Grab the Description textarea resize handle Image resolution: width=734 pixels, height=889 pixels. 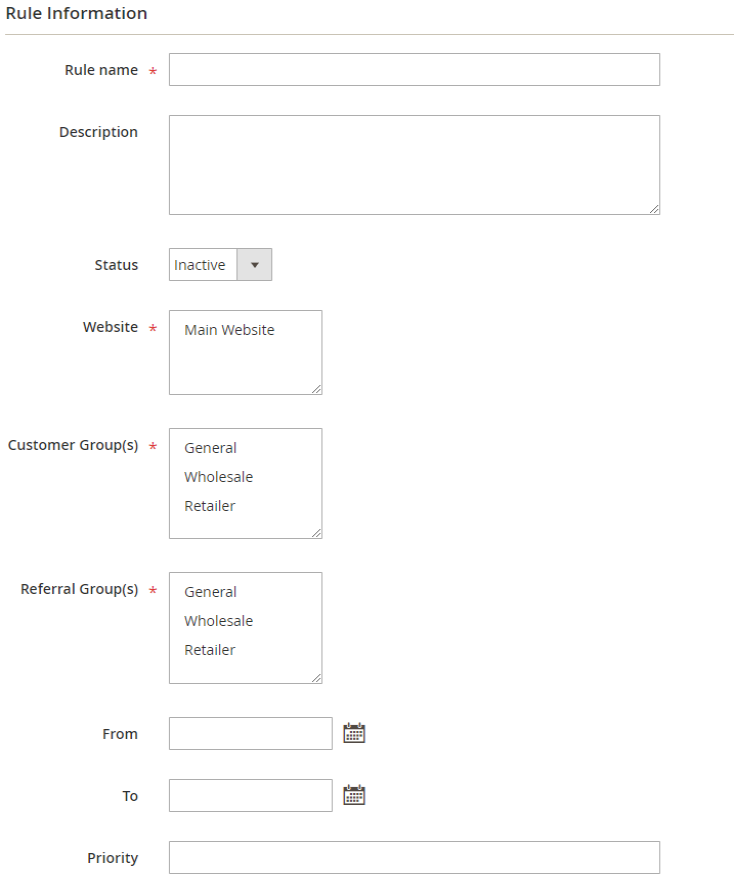point(654,209)
